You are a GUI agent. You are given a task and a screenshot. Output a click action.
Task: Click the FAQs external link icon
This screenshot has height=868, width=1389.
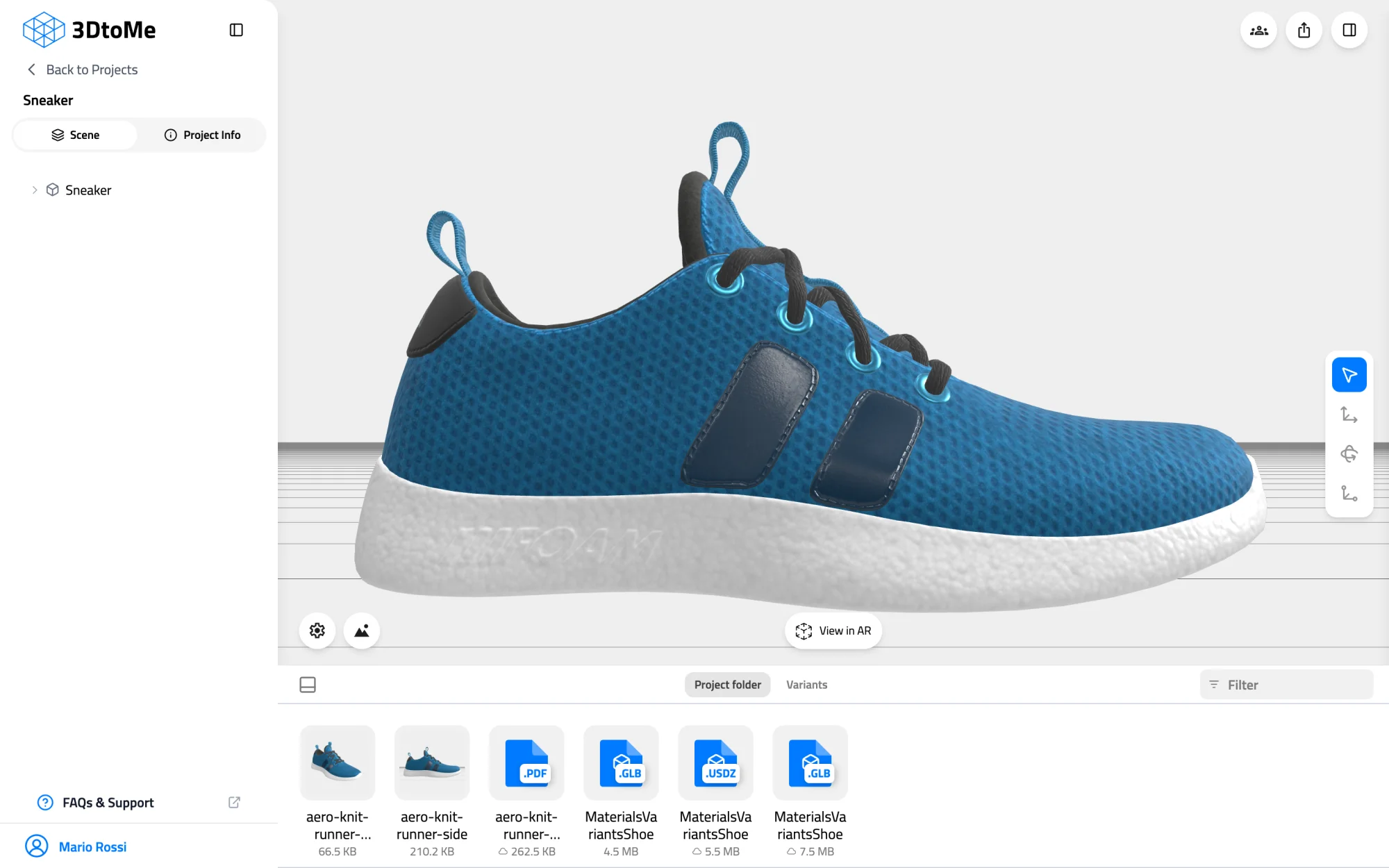(234, 802)
